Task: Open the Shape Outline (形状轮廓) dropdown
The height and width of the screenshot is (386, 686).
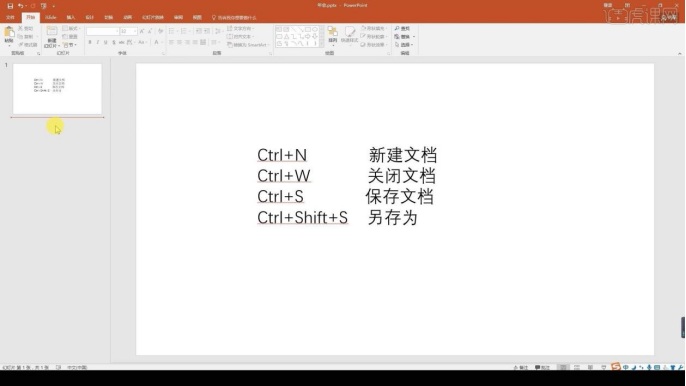Action: point(374,36)
